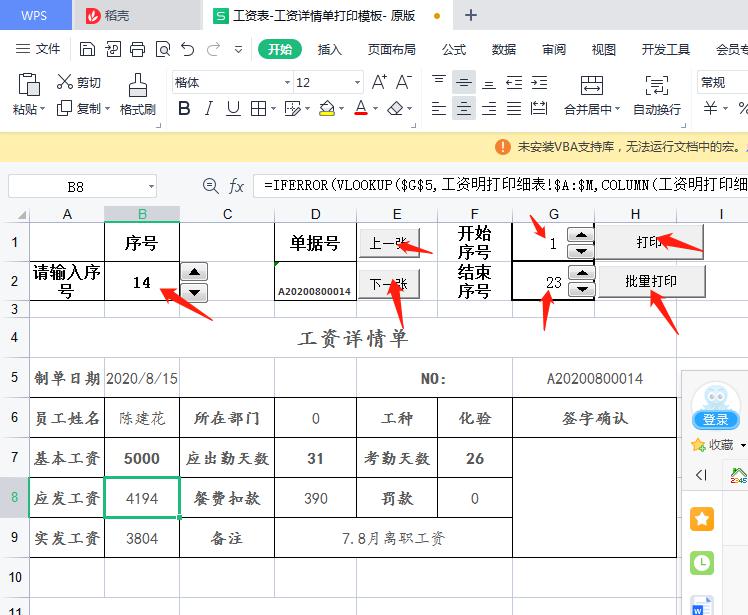Open Print Preview icon in quick toolbar
Screen dimensions: 748x615
(x=163, y=49)
